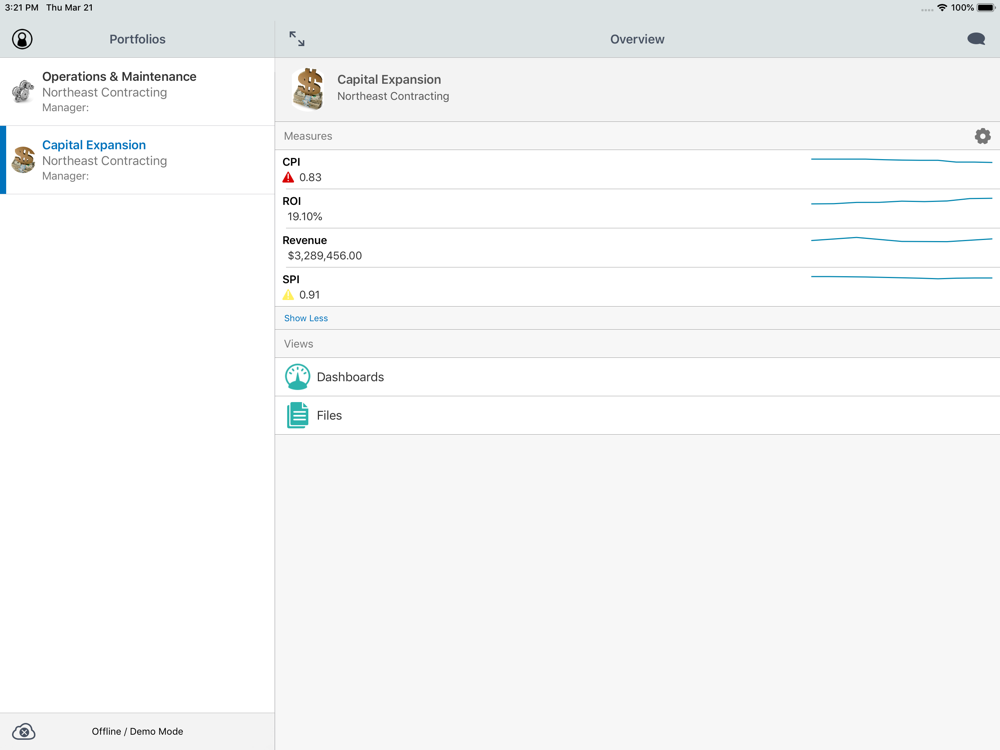Viewport: 1000px width, 750px height.
Task: Open the Measures settings gear
Action: coord(982,136)
